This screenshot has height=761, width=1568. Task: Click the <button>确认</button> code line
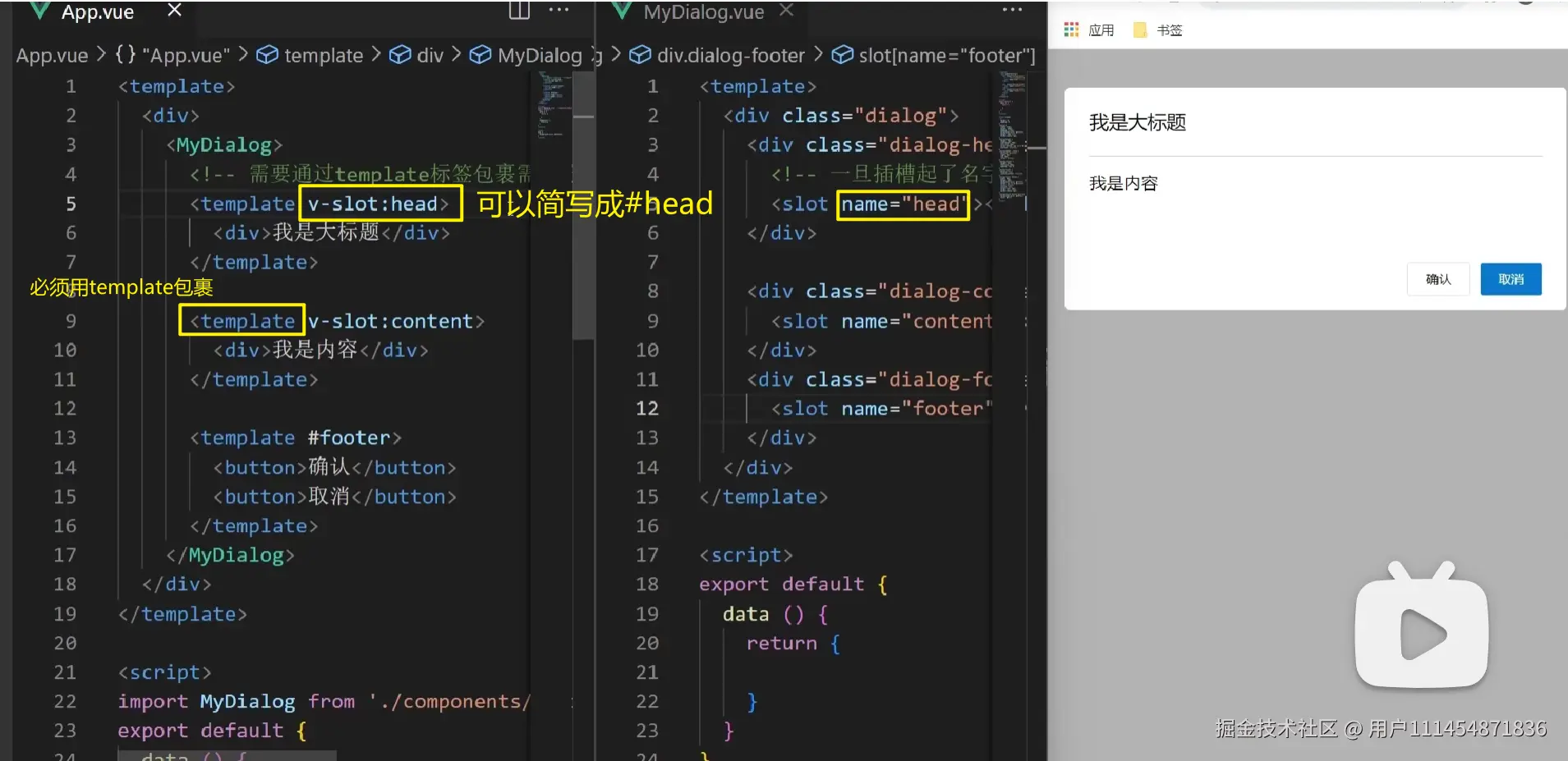(334, 468)
